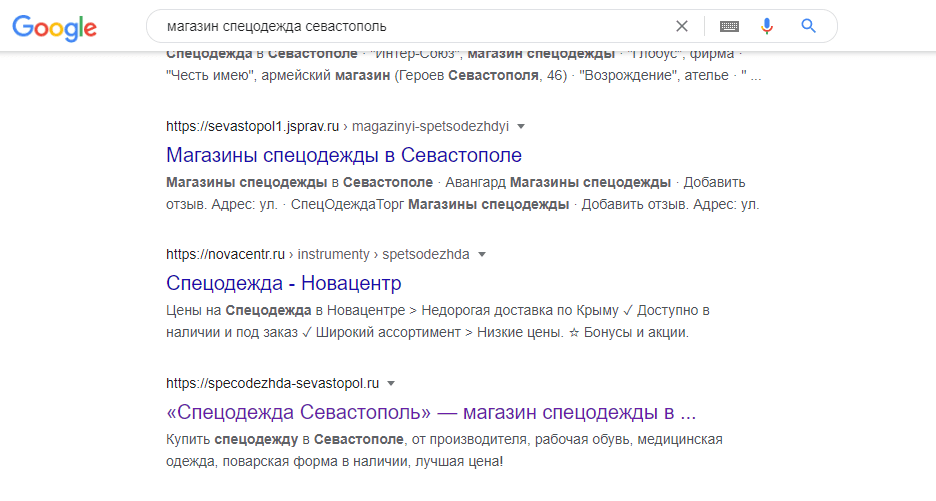
Task: Click the https://novacentr.ru URL text
Action: (225, 255)
